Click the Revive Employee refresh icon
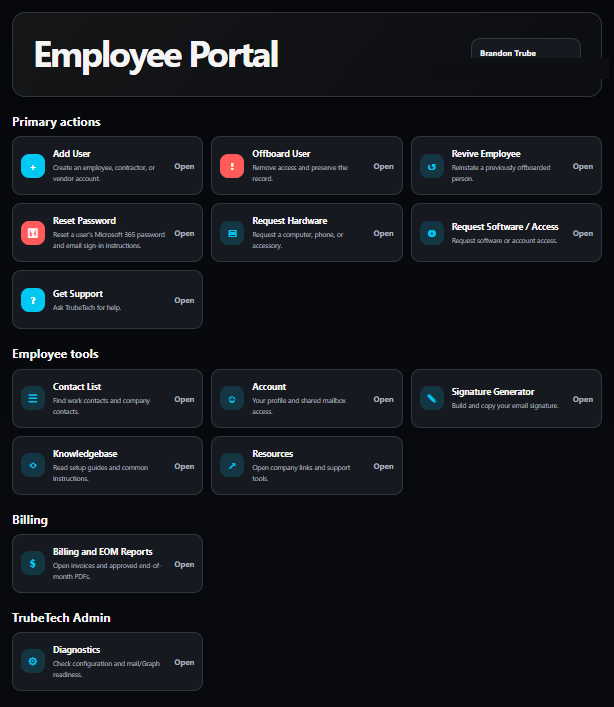This screenshot has width=614, height=707. pos(432,166)
